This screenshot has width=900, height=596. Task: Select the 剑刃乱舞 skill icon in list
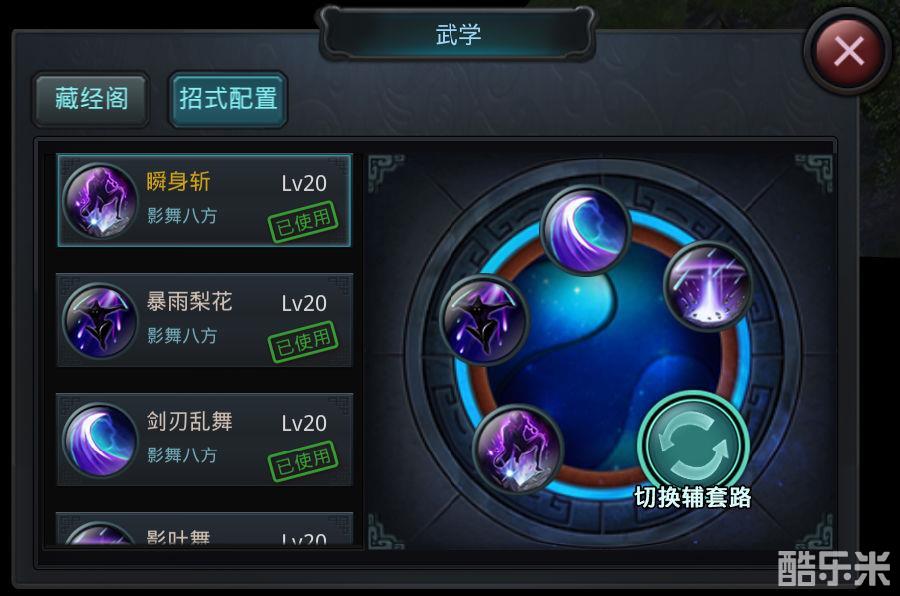tap(100, 440)
